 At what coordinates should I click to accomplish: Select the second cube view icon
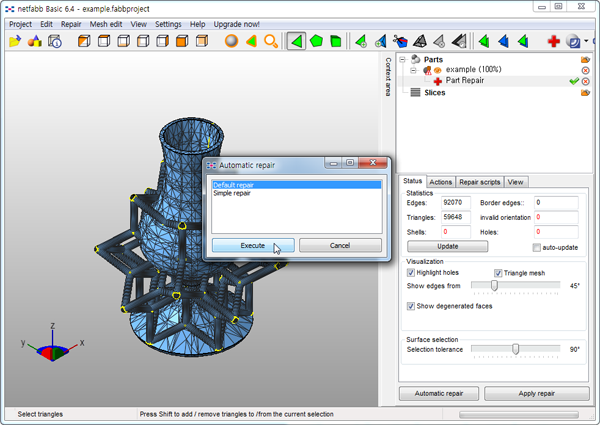click(x=104, y=41)
